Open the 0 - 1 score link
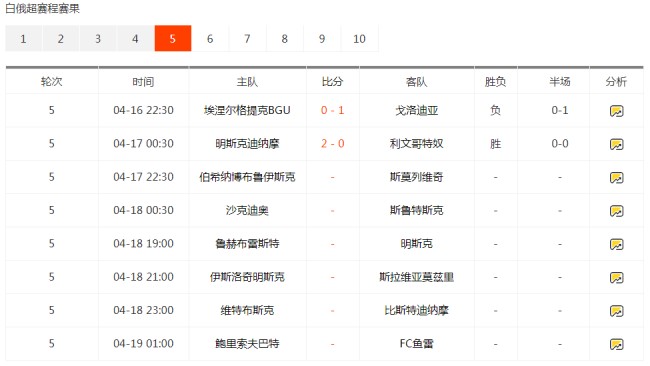This screenshot has height=366, width=650. [x=332, y=110]
